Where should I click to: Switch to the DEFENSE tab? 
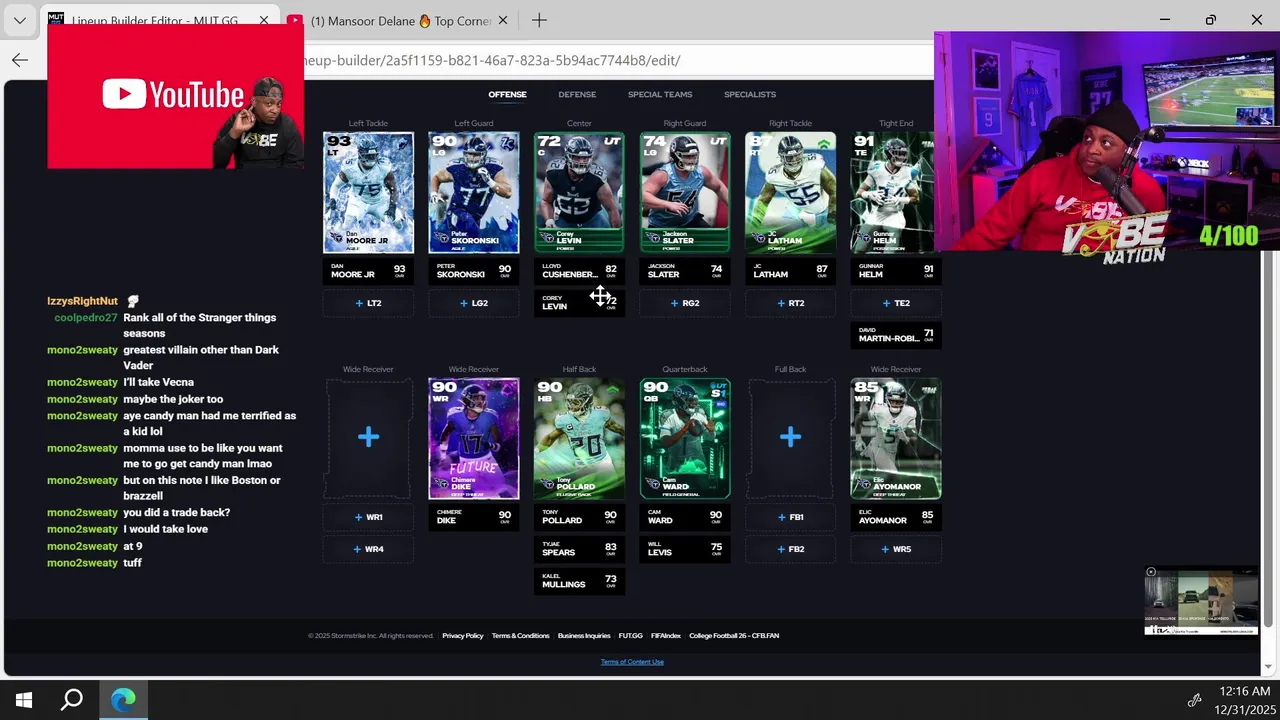(x=577, y=95)
